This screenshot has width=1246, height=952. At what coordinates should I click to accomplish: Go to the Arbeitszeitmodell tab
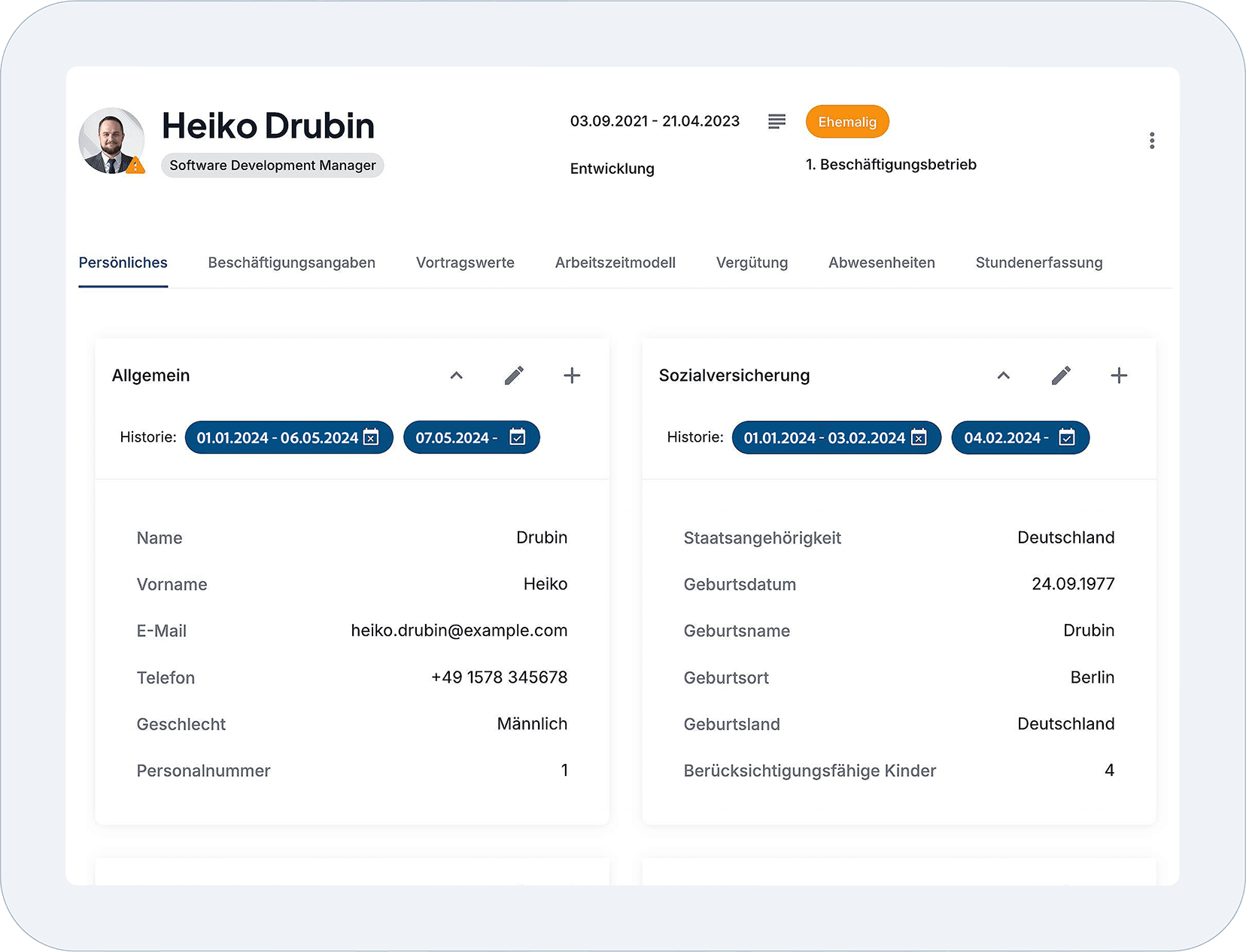[615, 263]
